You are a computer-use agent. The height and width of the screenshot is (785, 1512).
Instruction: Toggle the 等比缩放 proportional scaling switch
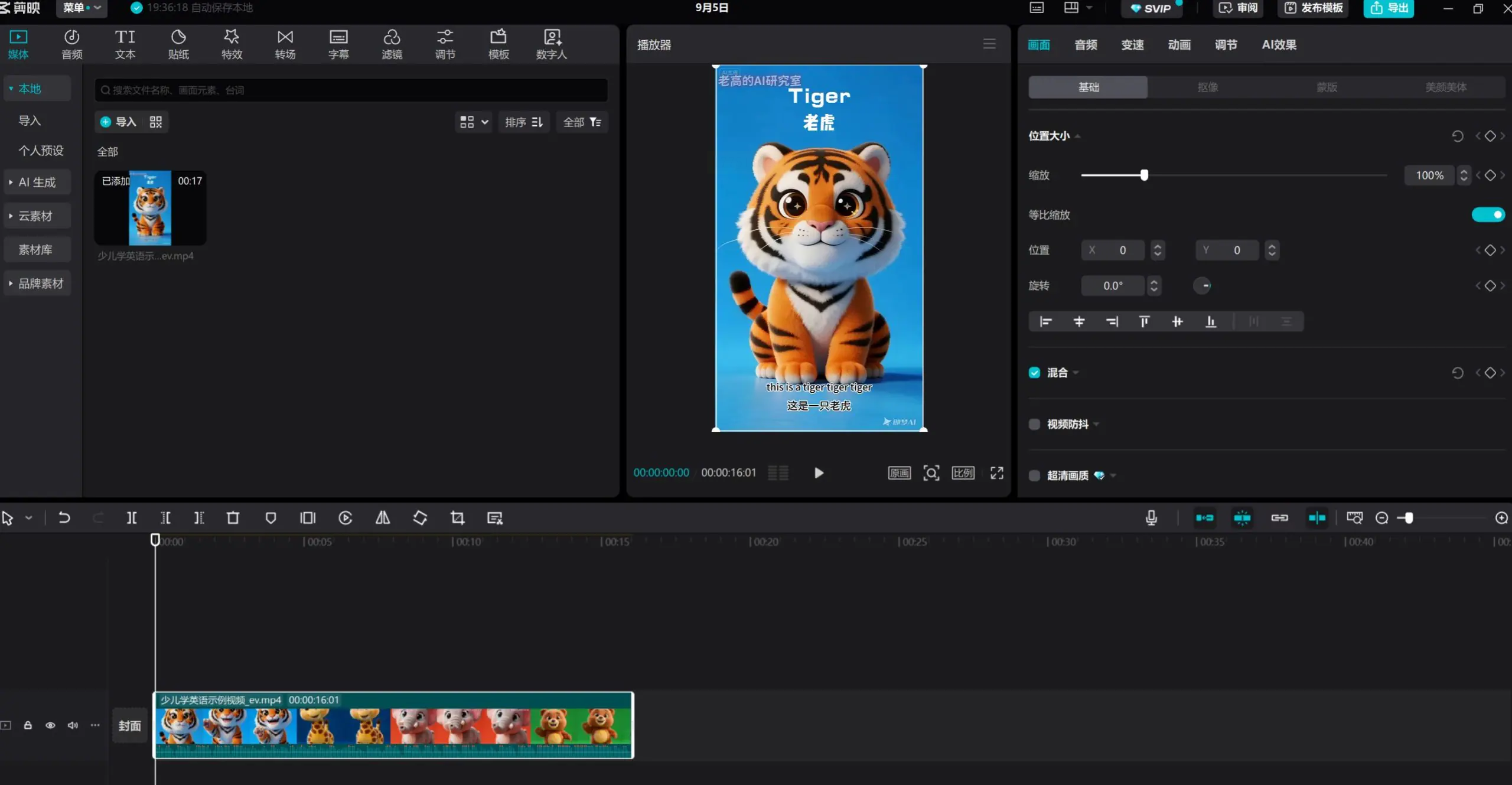point(1488,214)
